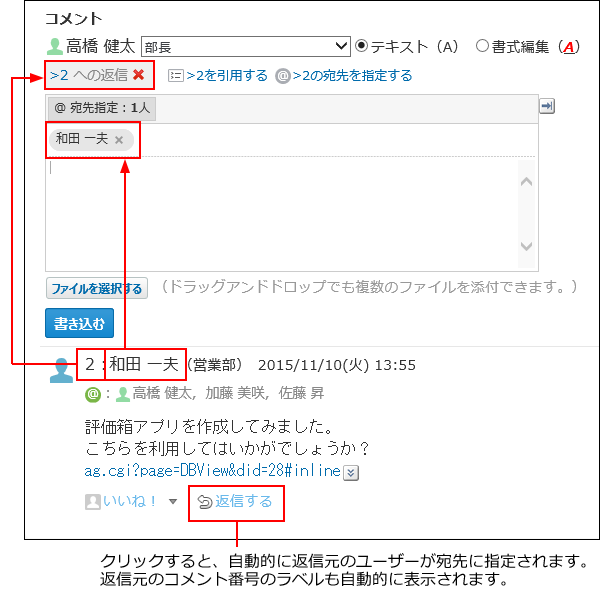Click the author name 高橋 健太 at top

(x=100, y=46)
